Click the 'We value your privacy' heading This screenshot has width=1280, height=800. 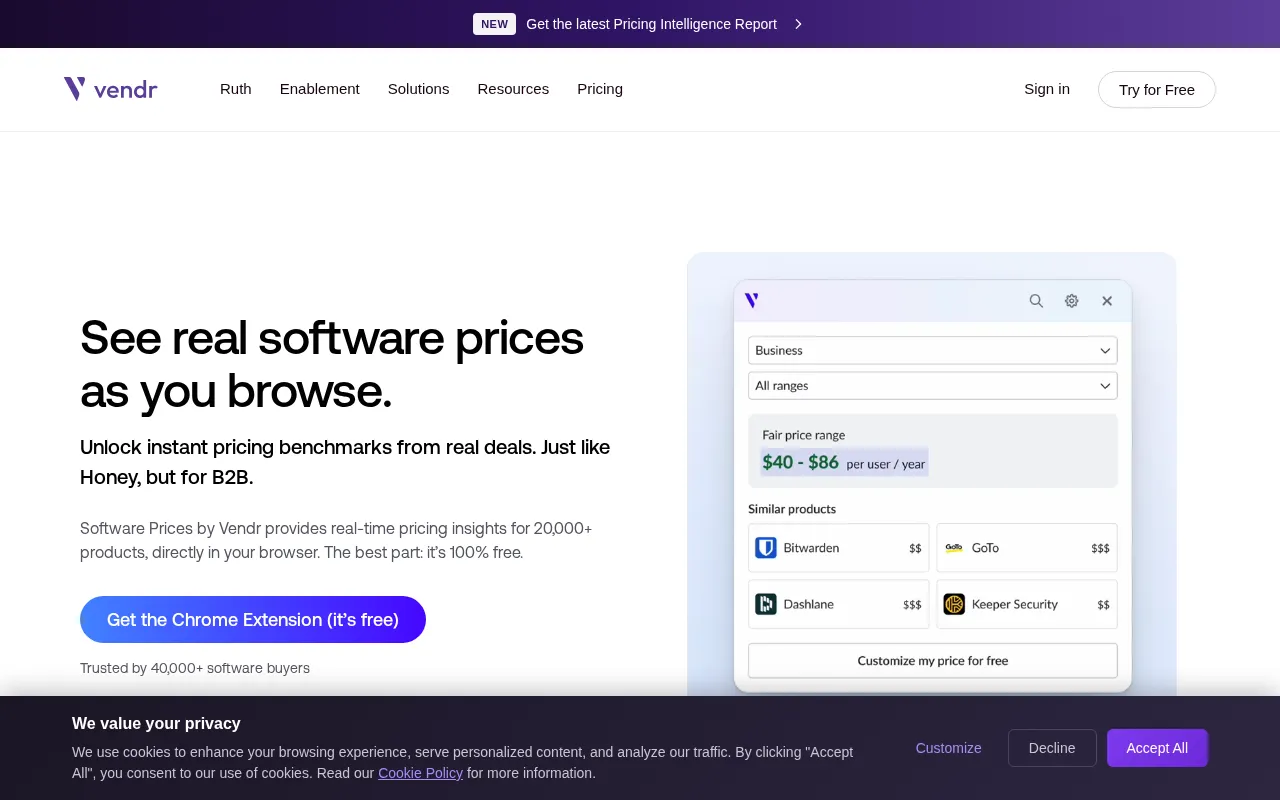(x=156, y=723)
